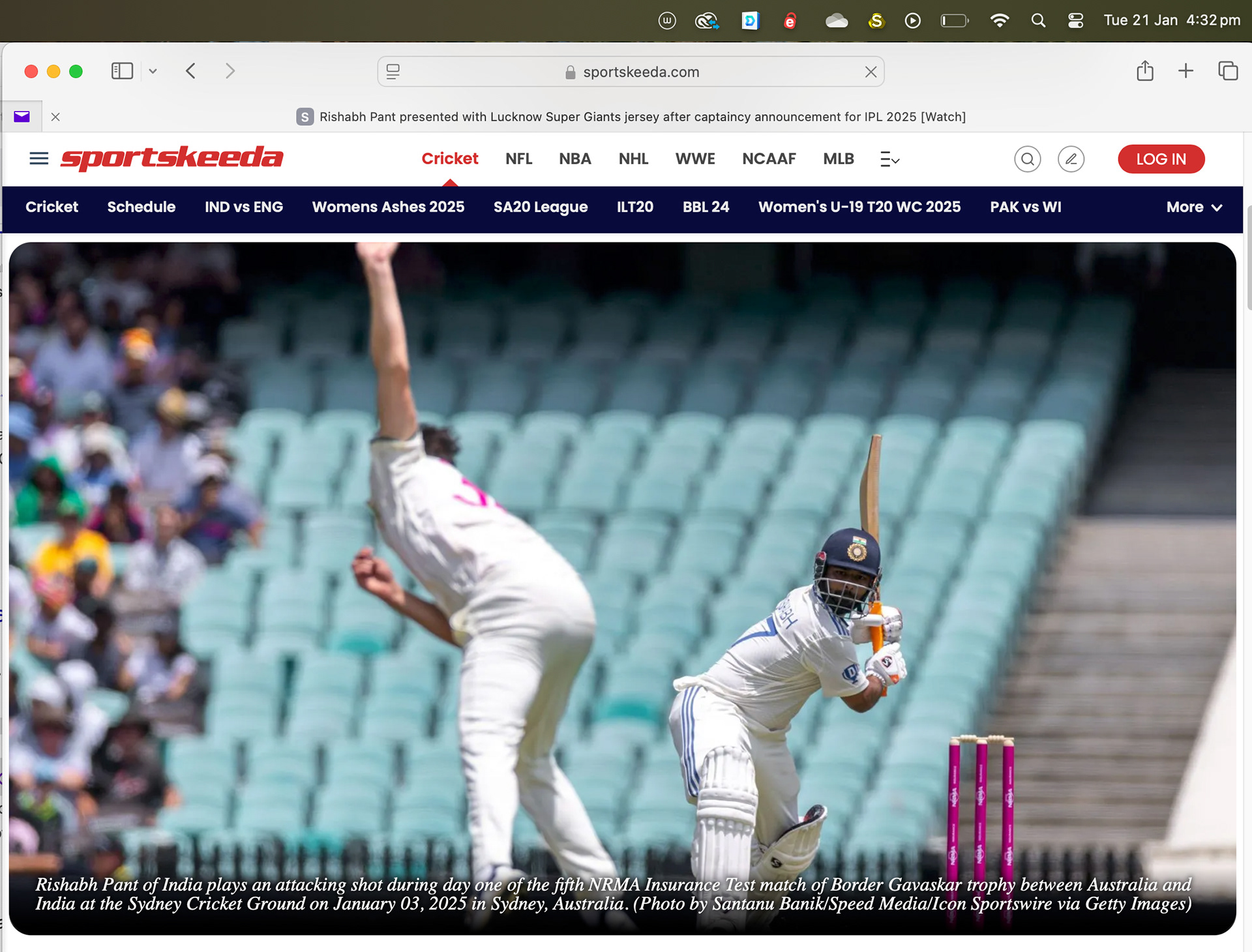This screenshot has width=1252, height=952.
Task: Click the Sportskeeda search icon
Action: click(x=1027, y=159)
